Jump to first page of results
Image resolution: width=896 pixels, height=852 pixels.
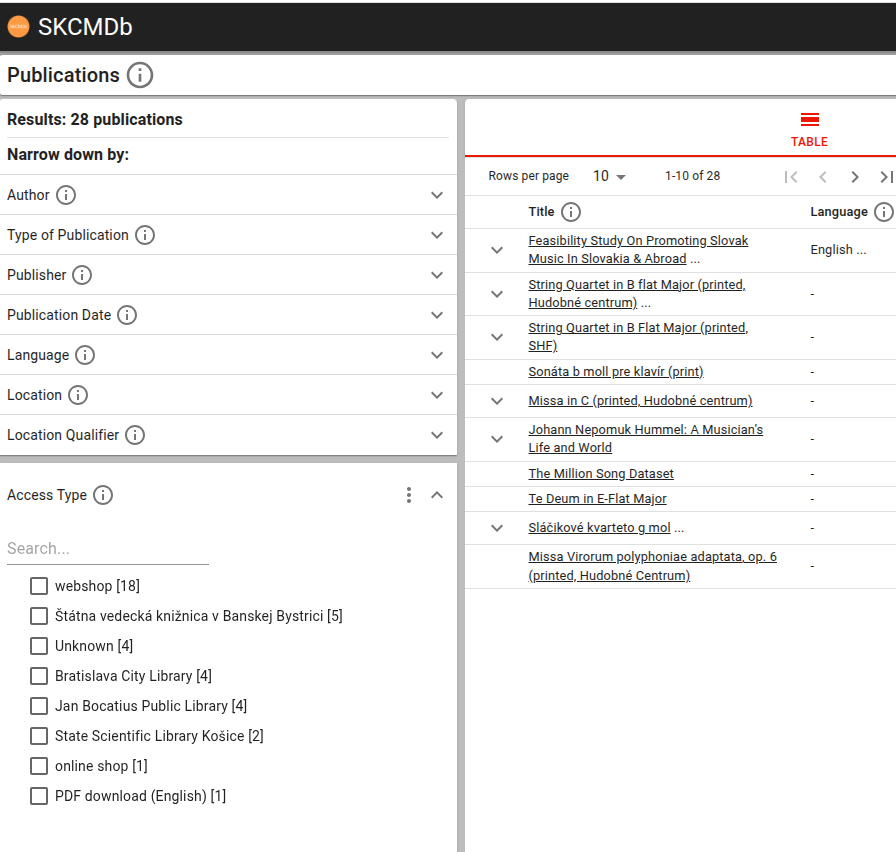coord(791,177)
